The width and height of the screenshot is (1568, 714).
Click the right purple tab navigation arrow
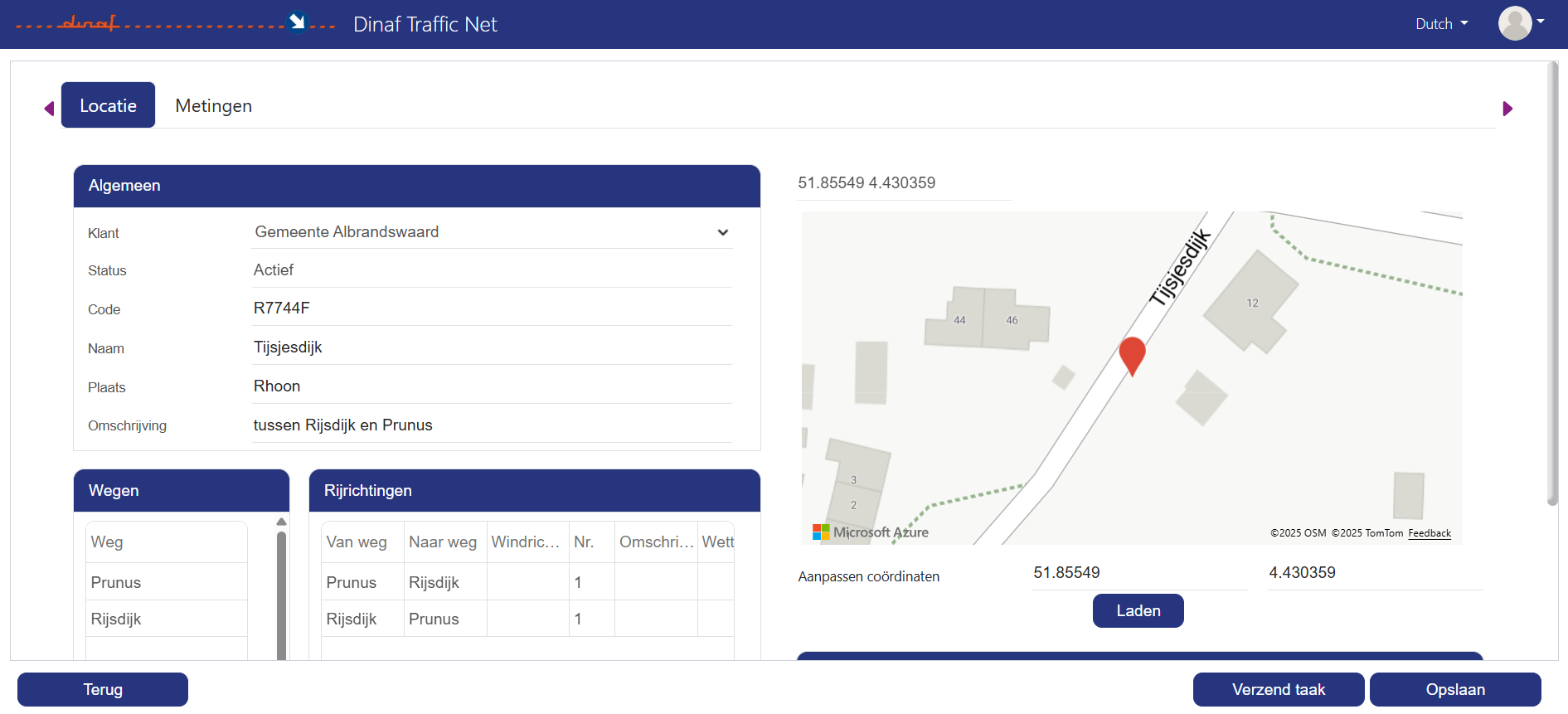tap(1507, 109)
